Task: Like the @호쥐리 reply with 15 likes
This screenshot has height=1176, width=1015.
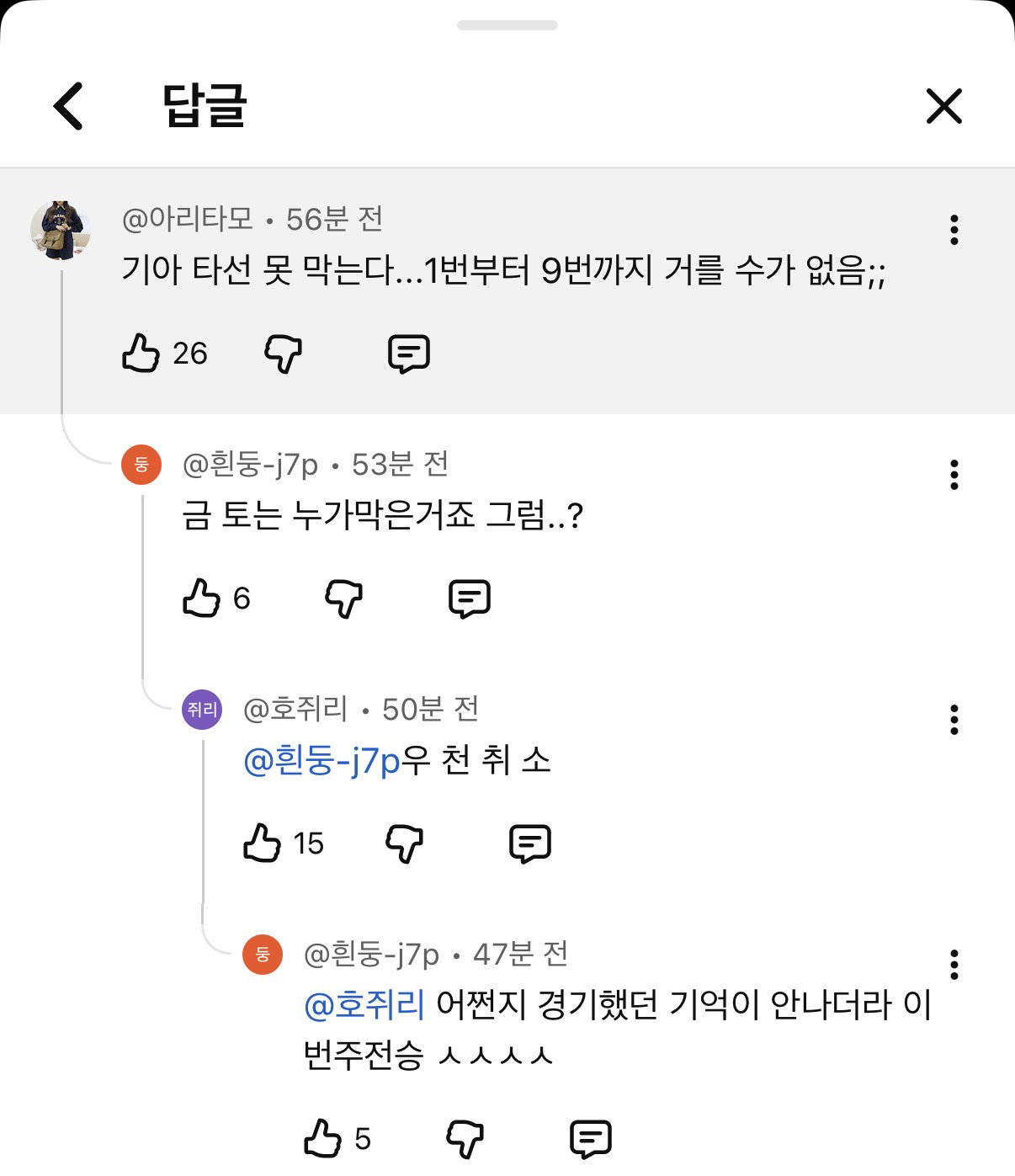Action: pyautogui.click(x=262, y=843)
